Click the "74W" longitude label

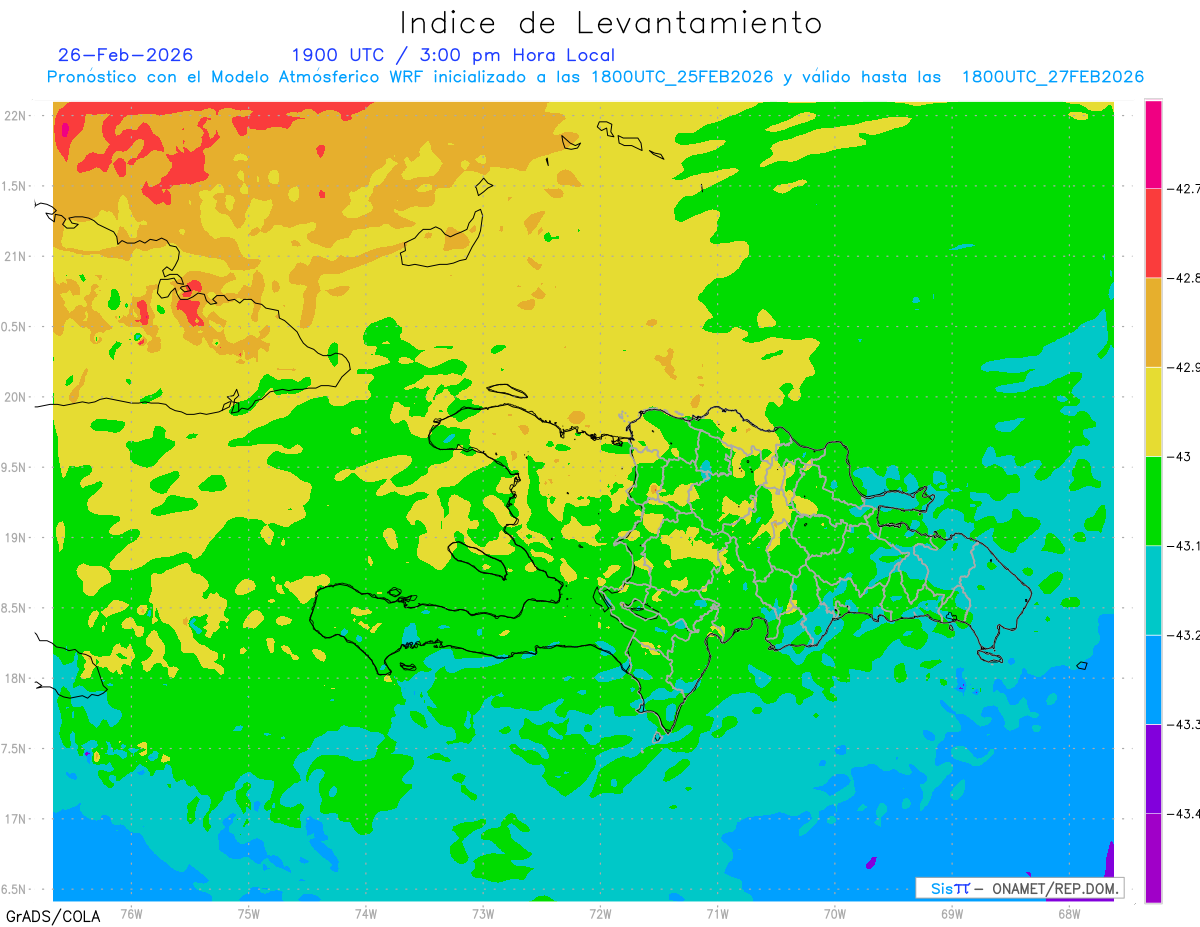tap(365, 913)
